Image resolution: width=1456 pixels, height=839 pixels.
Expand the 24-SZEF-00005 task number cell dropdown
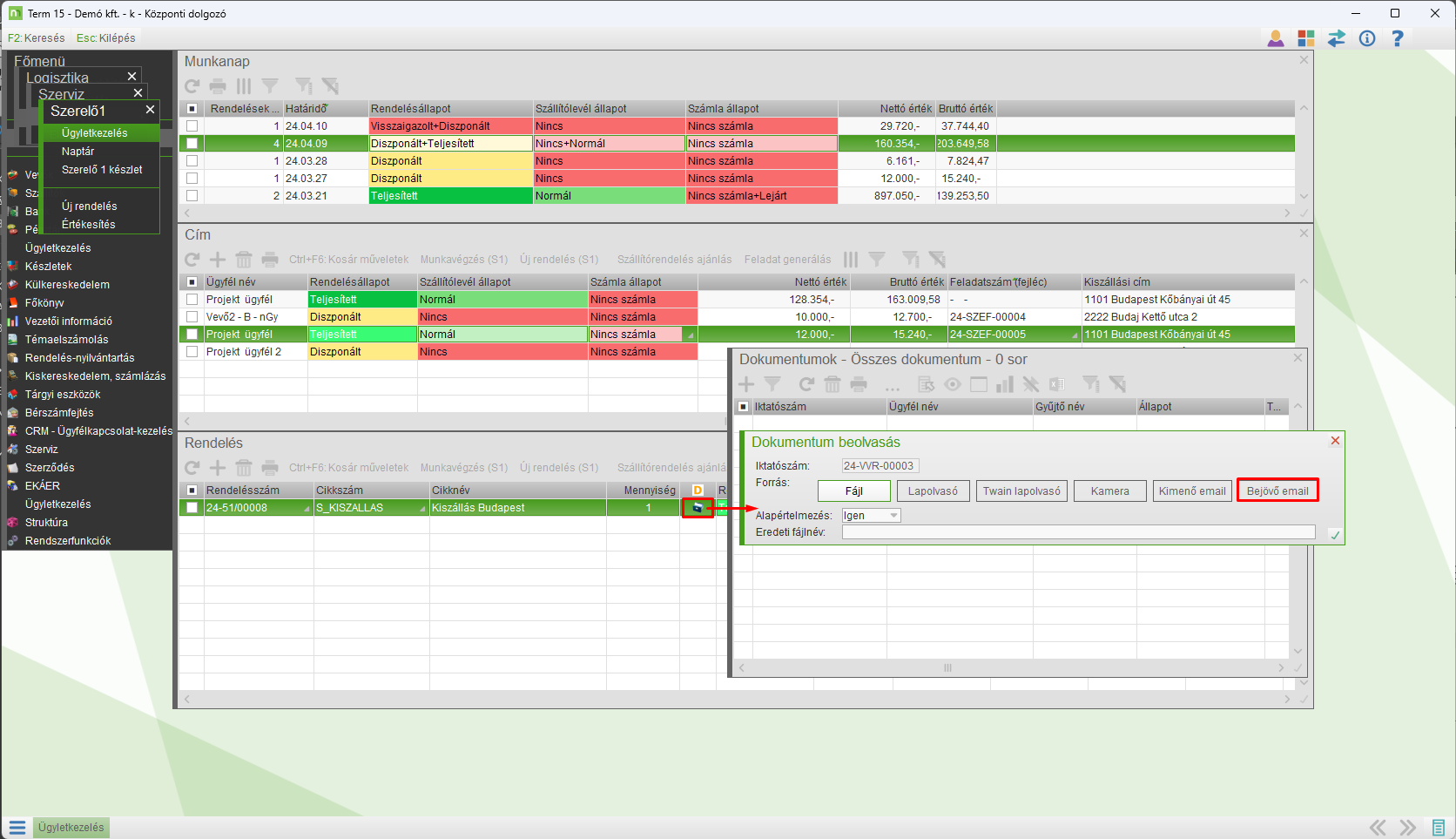[1075, 335]
